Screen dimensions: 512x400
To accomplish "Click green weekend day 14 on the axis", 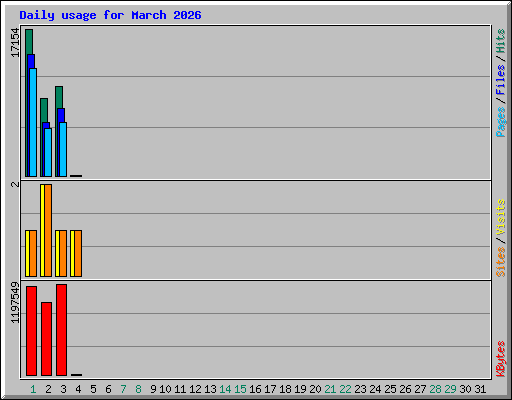I will (x=225, y=389).
